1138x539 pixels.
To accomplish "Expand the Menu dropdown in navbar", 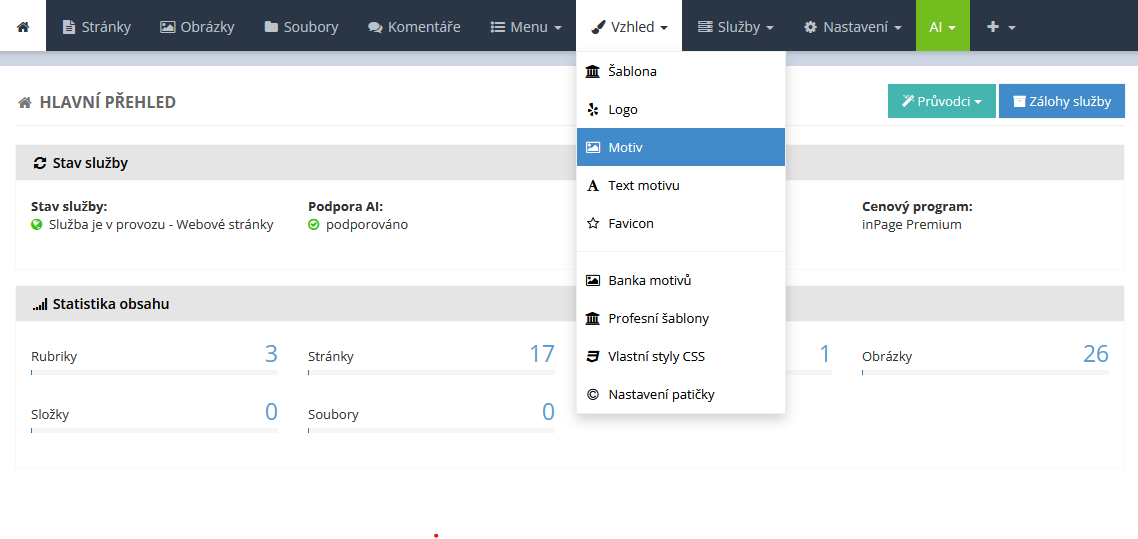I will 526,27.
